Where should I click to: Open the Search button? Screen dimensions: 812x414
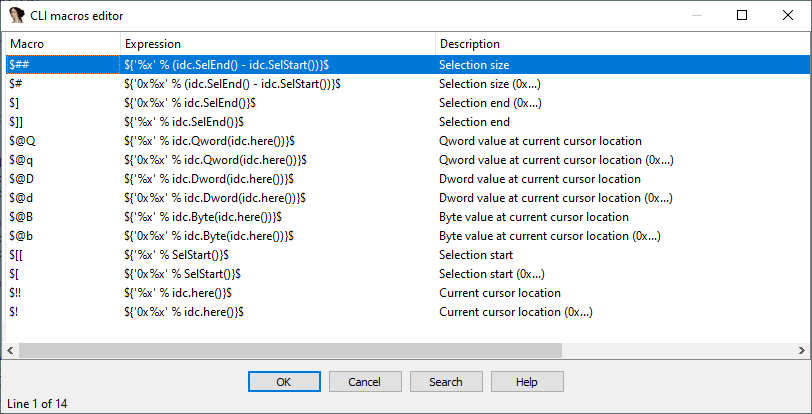[446, 382]
